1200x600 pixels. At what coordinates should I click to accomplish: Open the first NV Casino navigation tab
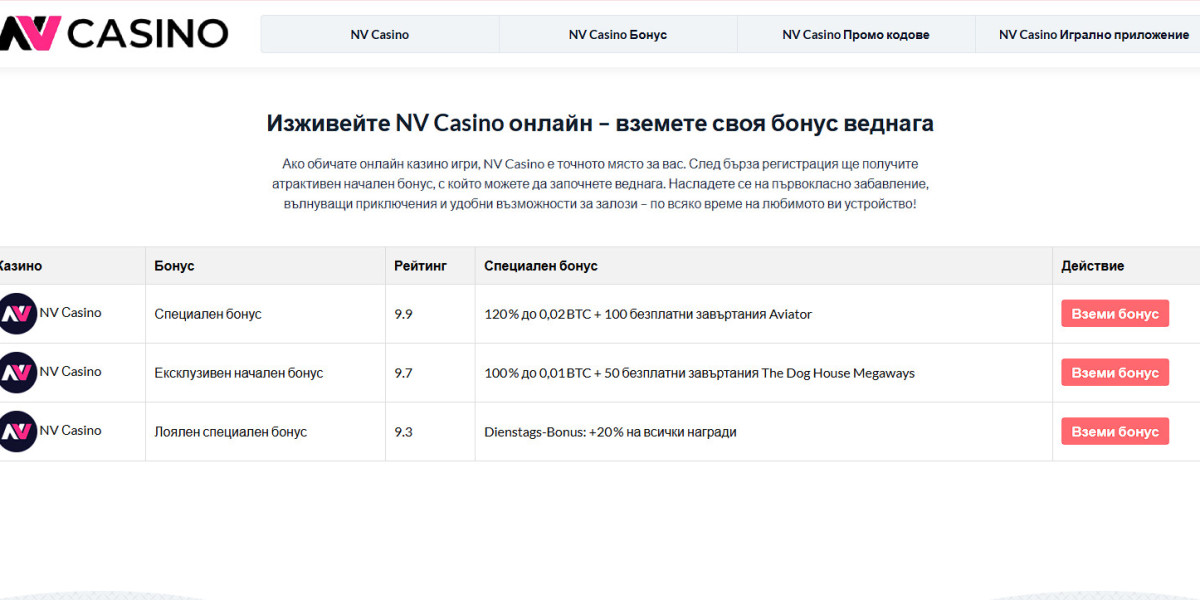click(379, 35)
